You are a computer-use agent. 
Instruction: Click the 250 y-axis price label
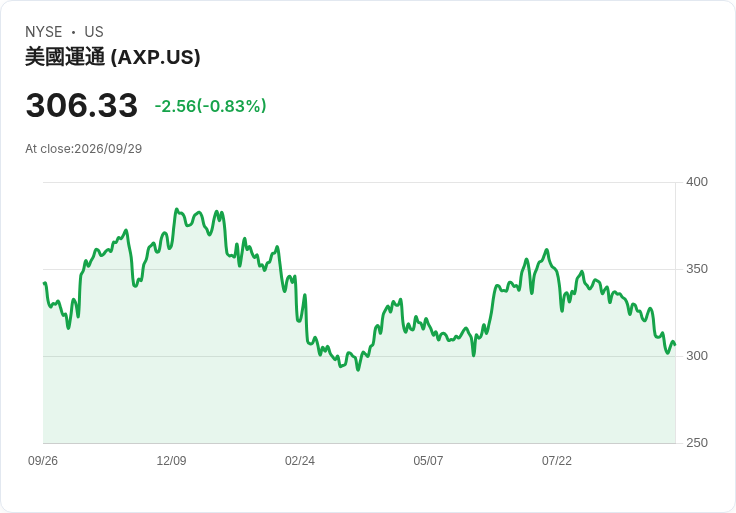[697, 443]
